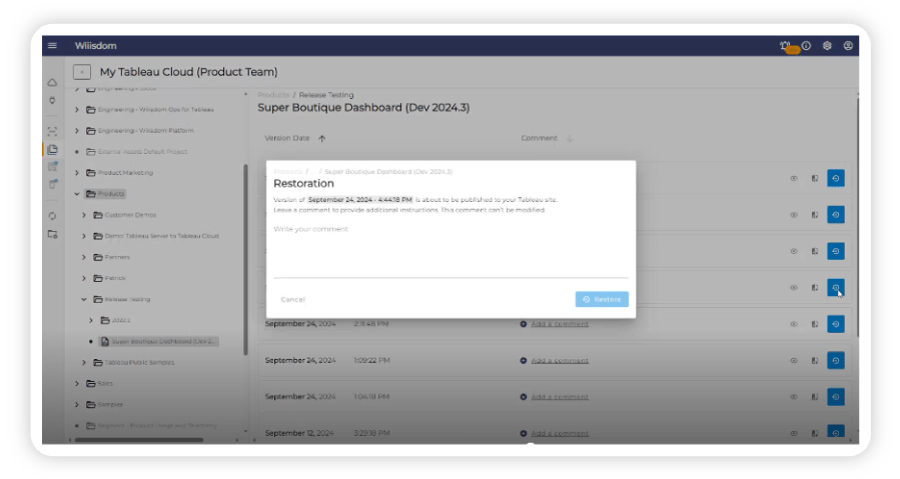Click the Wiiisdom logo
Image resolution: width=900 pixels, height=479 pixels.
point(95,45)
